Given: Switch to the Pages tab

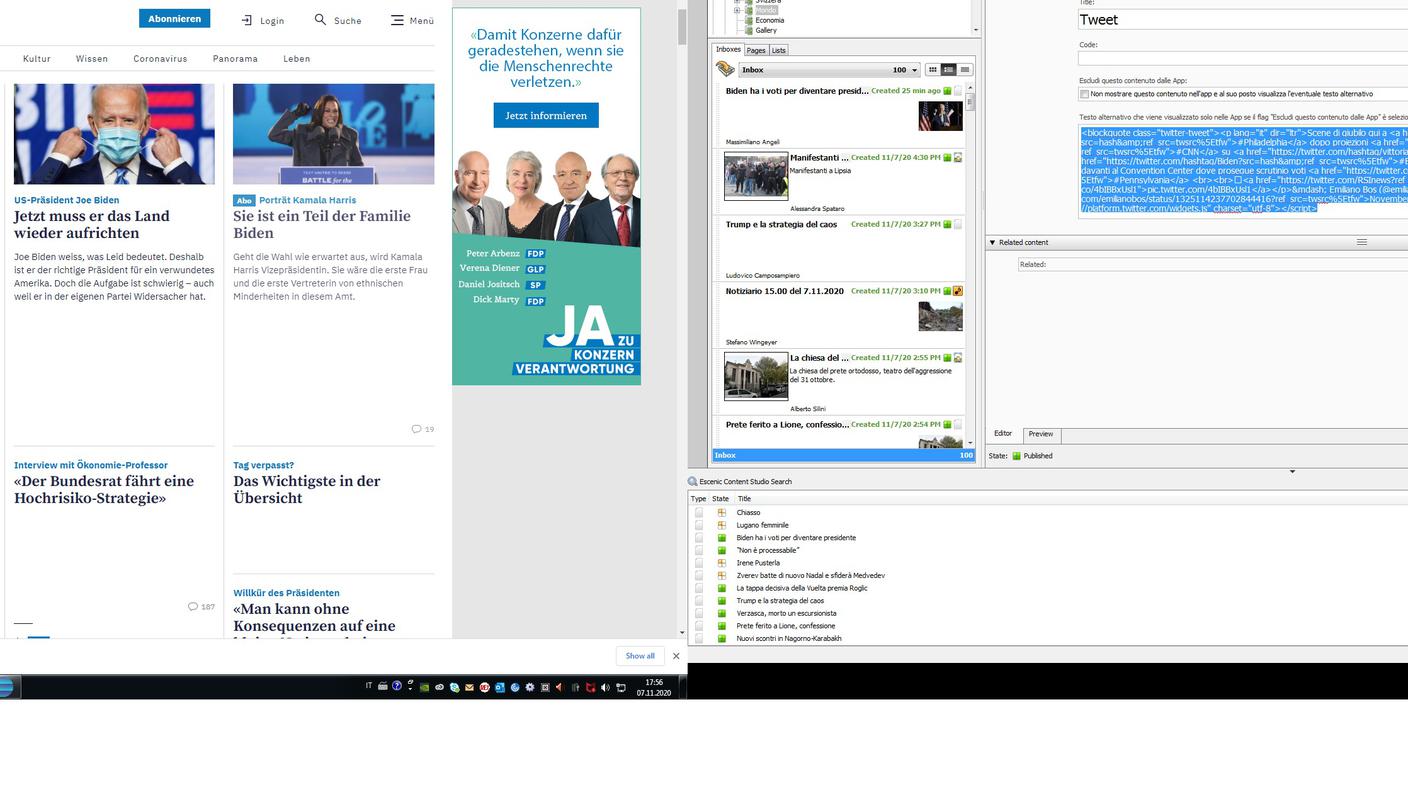Looking at the screenshot, I should point(756,50).
